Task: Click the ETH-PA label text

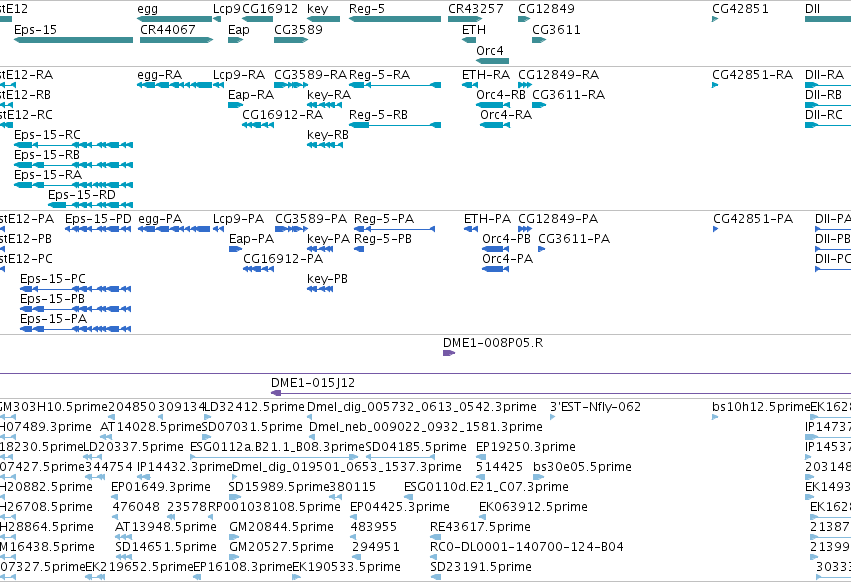Action: tap(487, 219)
